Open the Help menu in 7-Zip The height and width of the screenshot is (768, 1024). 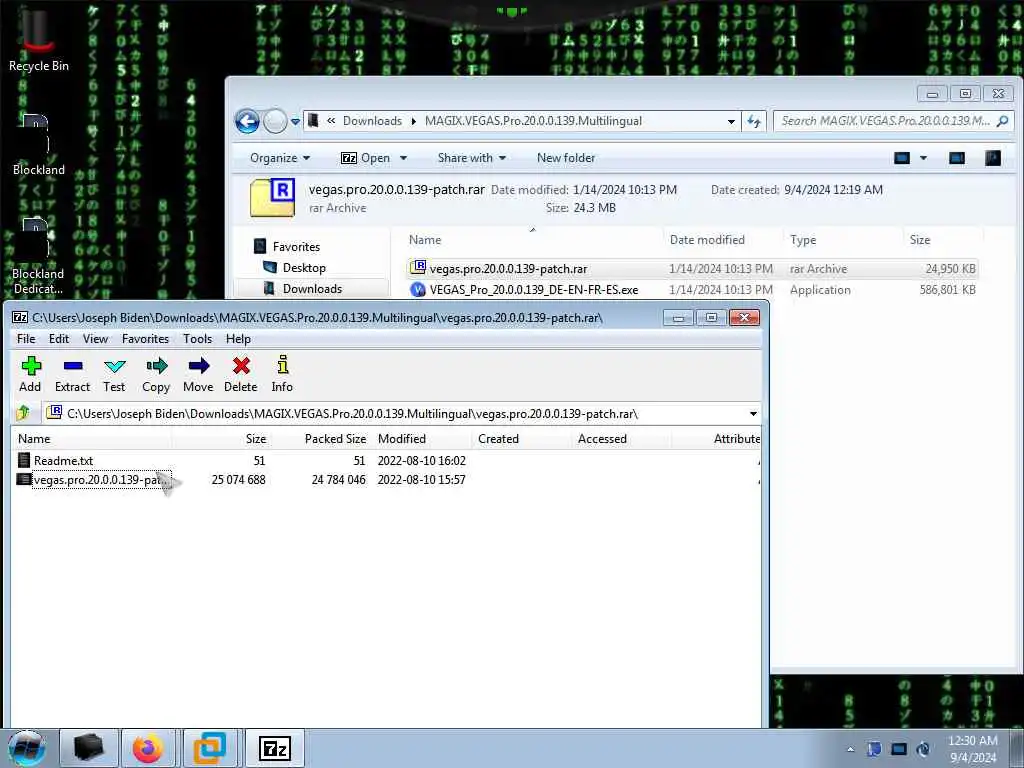coord(238,338)
